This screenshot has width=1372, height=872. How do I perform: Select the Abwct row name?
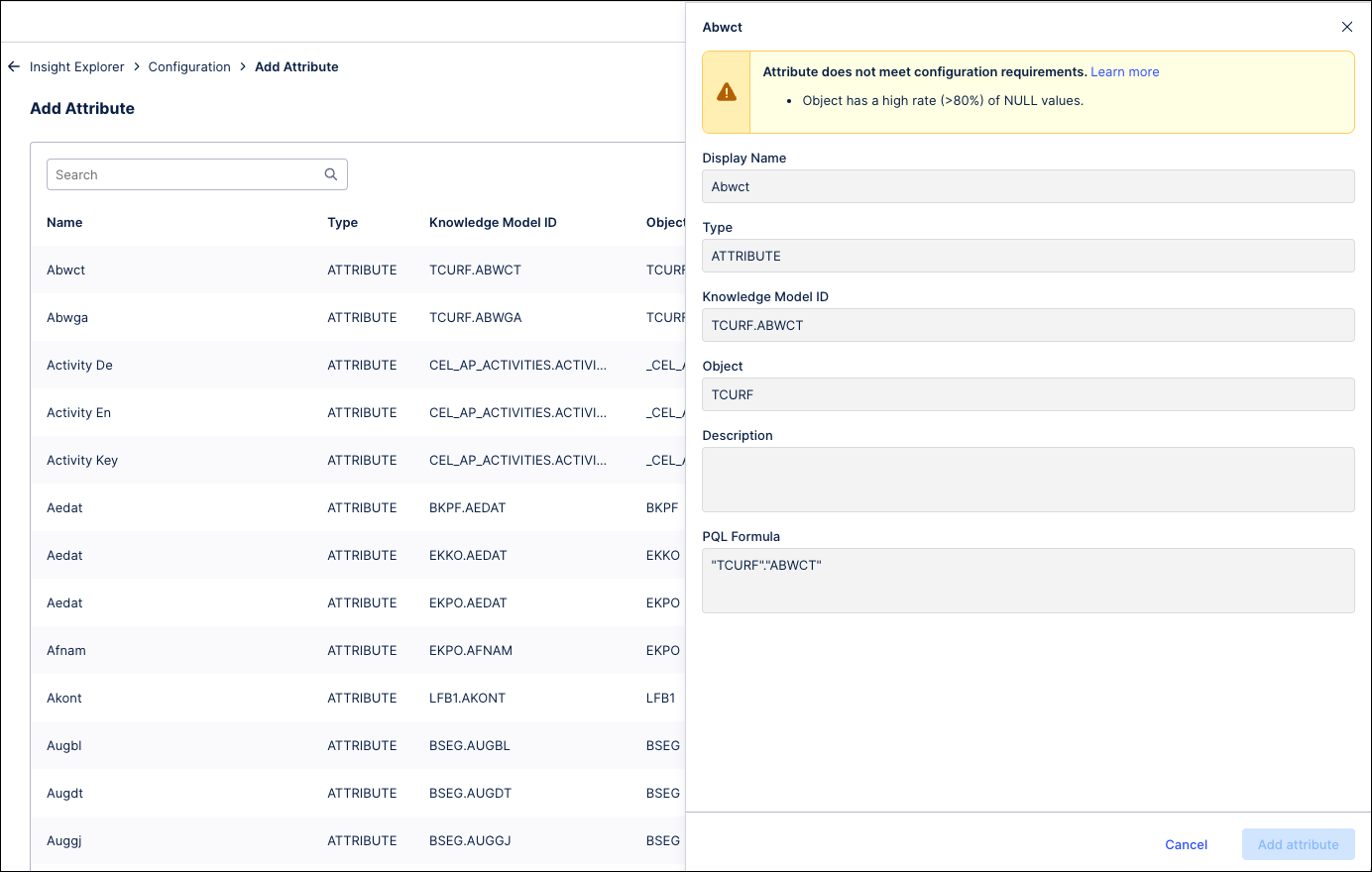coord(66,270)
